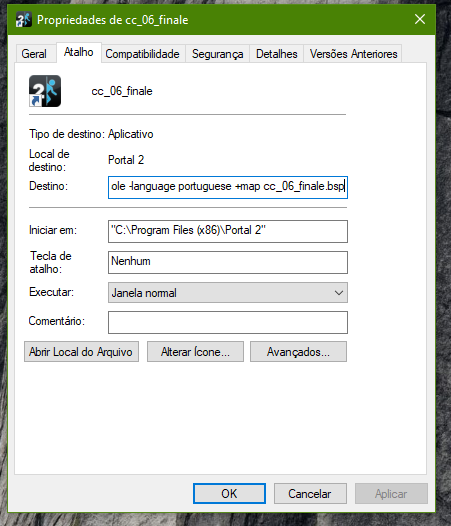Click the empty Comentário field
The height and width of the screenshot is (526, 451).
228,322
